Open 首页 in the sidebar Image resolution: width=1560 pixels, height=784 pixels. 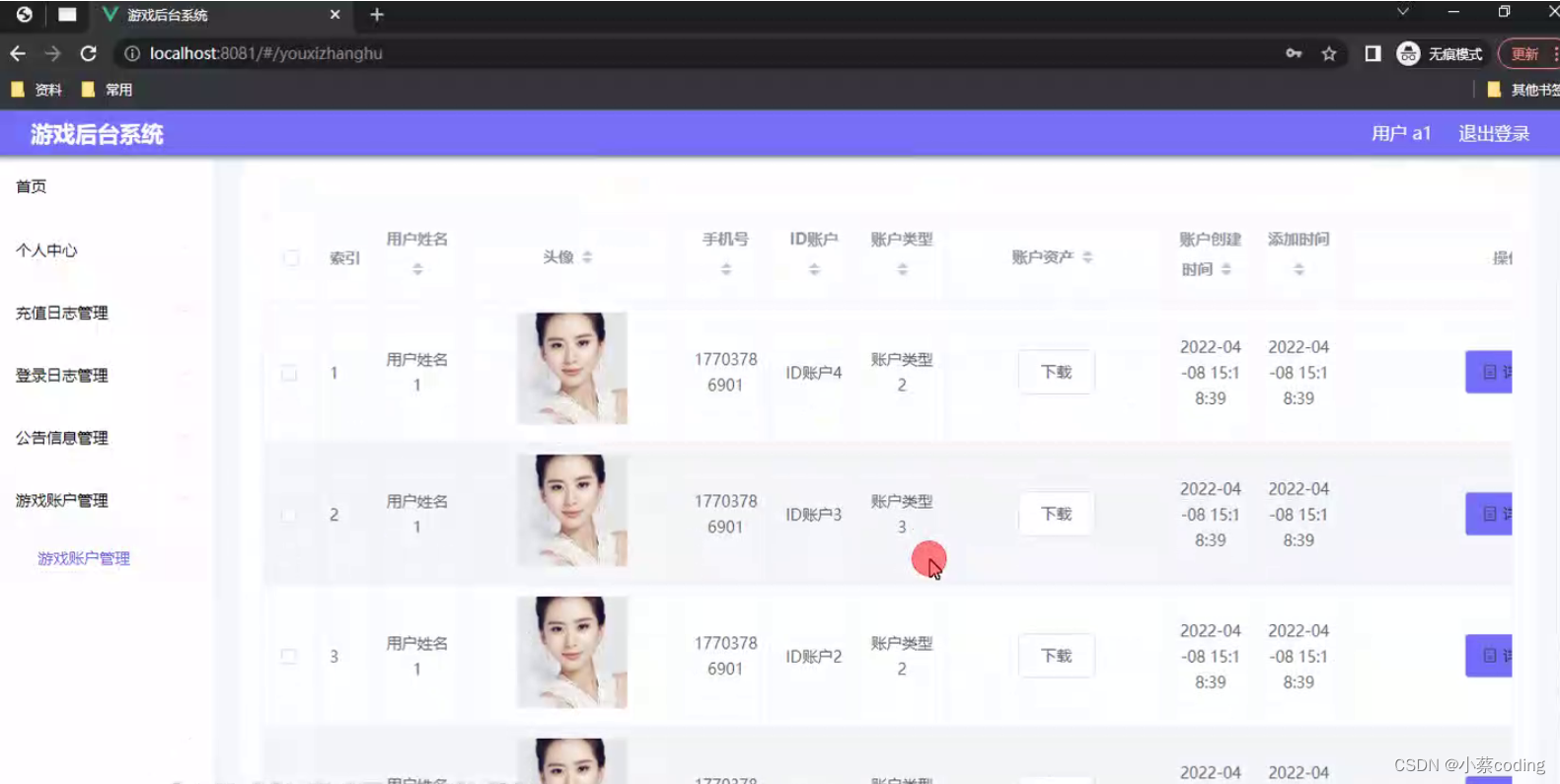coord(32,186)
